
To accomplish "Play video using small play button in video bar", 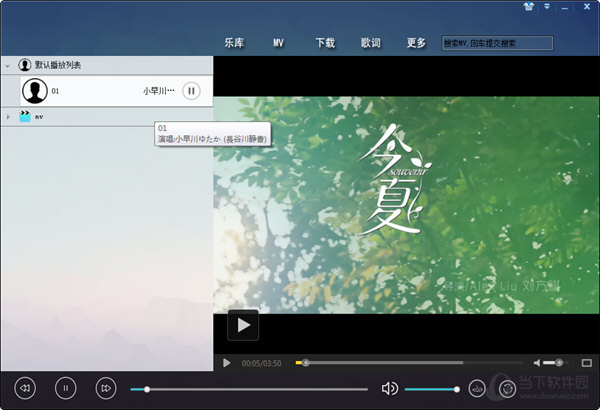I will pos(227,363).
